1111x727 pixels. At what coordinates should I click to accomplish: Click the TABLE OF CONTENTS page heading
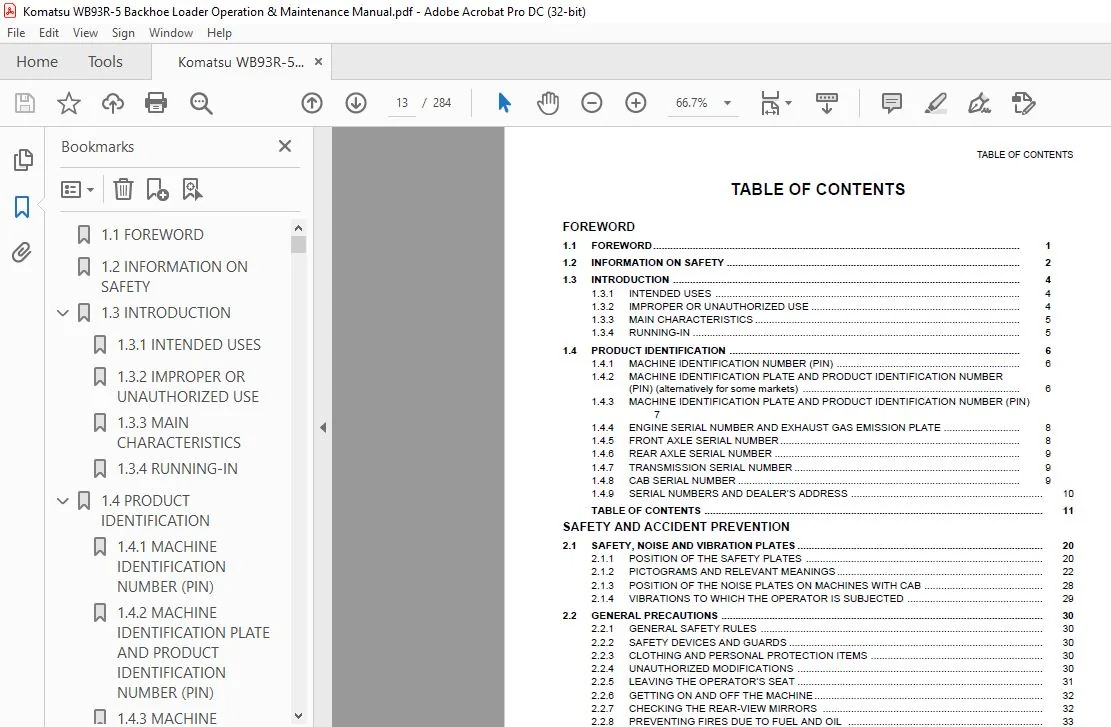point(818,189)
